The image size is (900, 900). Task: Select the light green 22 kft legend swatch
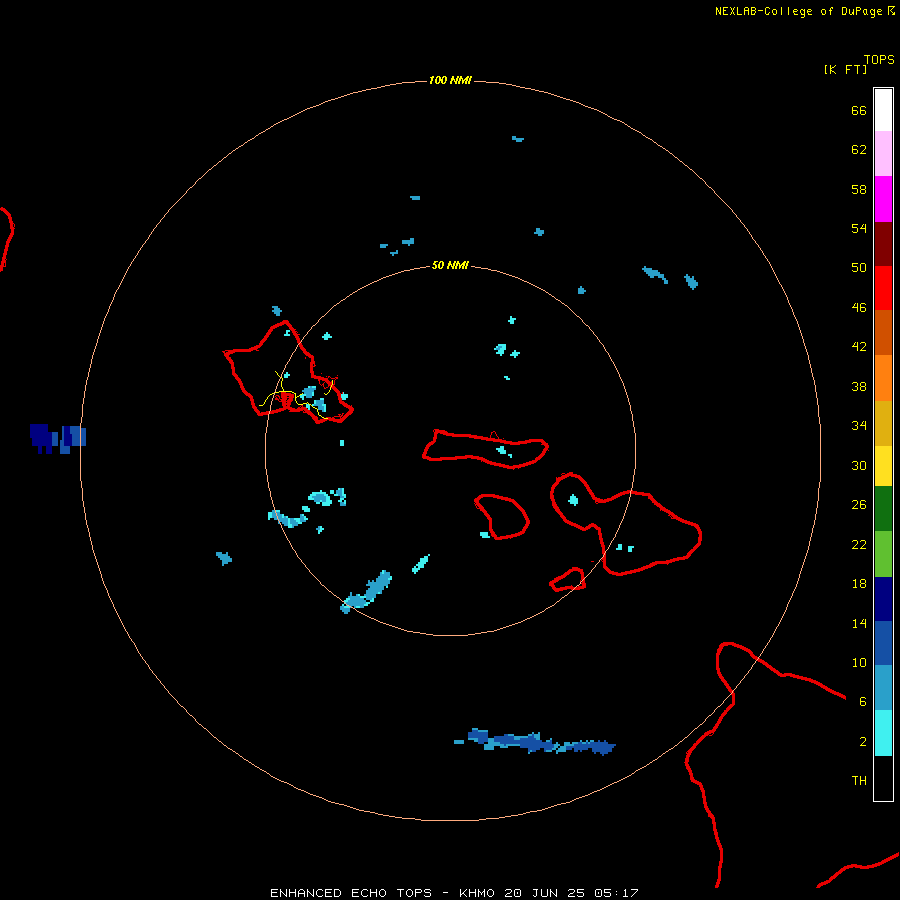tap(883, 554)
